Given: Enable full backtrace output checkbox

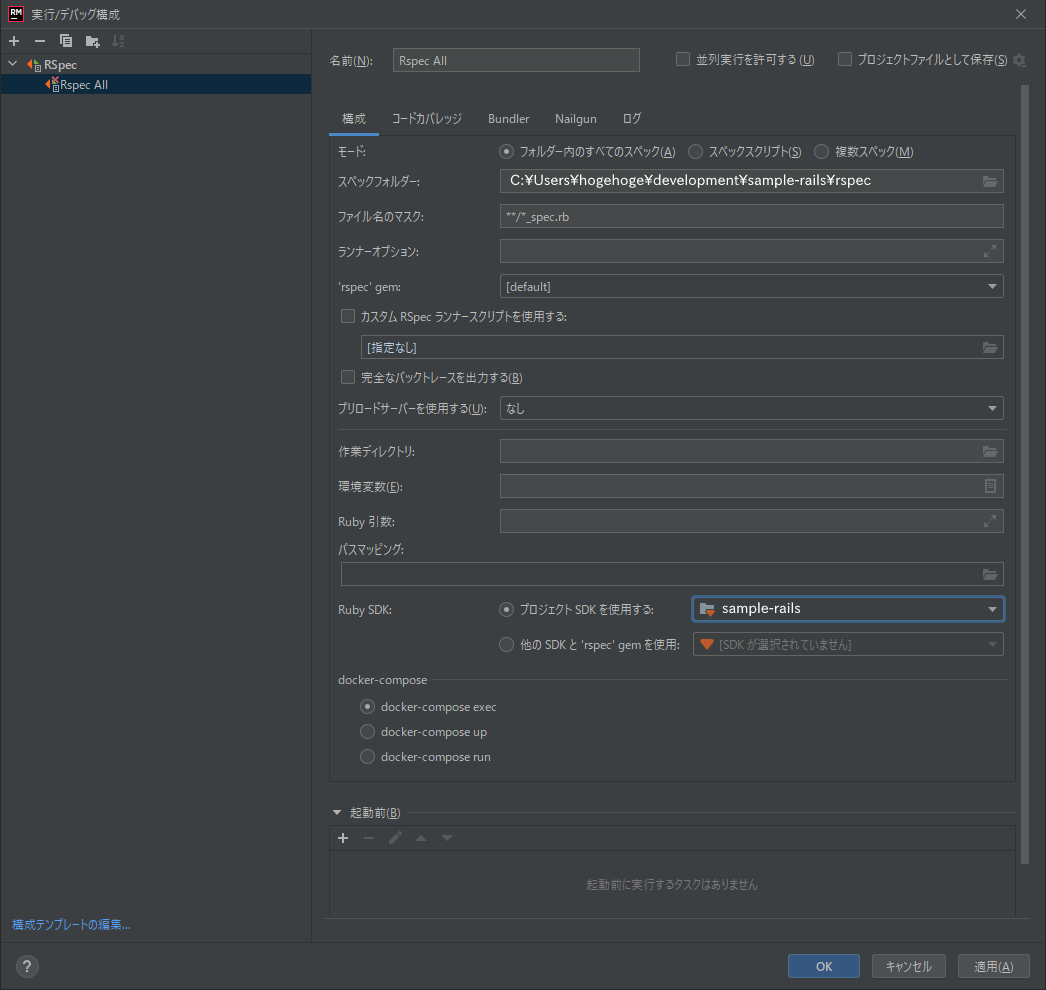Looking at the screenshot, I should click(x=348, y=378).
